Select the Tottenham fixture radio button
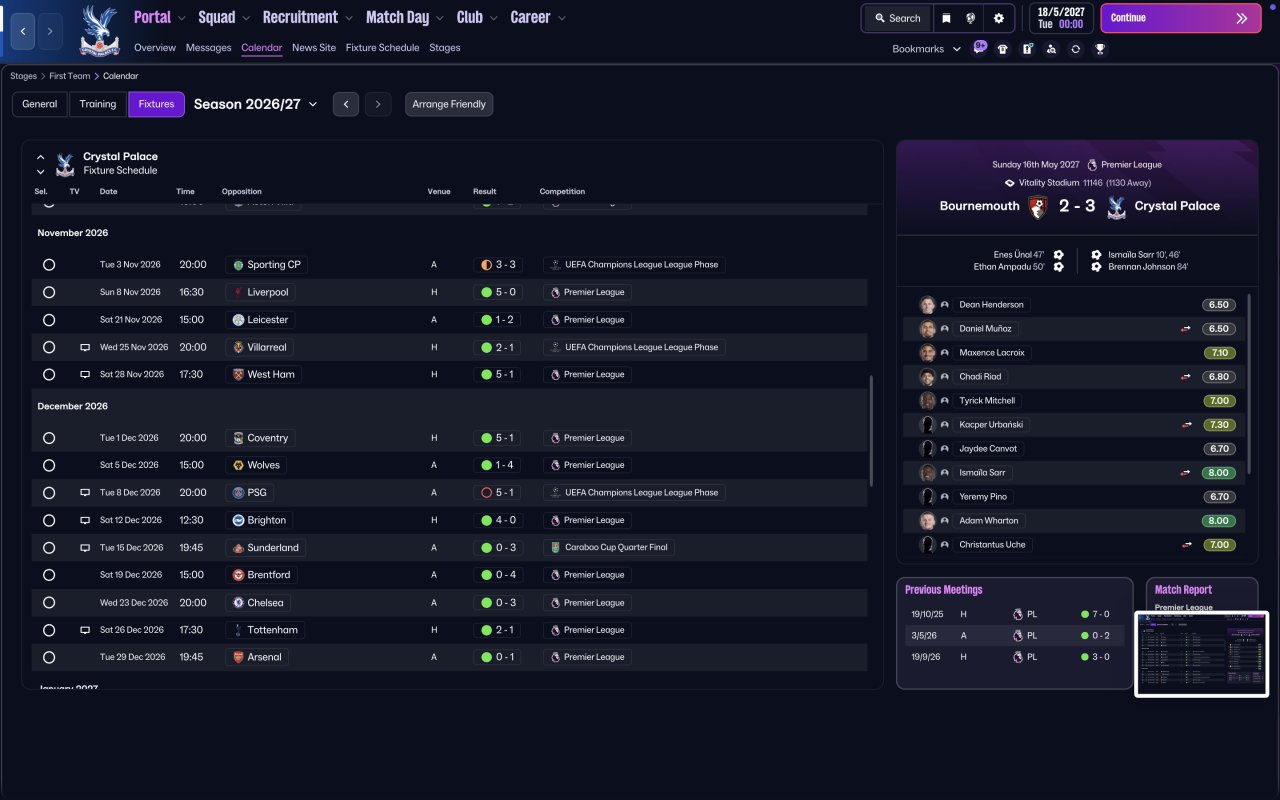The width and height of the screenshot is (1280, 800). tap(49, 630)
